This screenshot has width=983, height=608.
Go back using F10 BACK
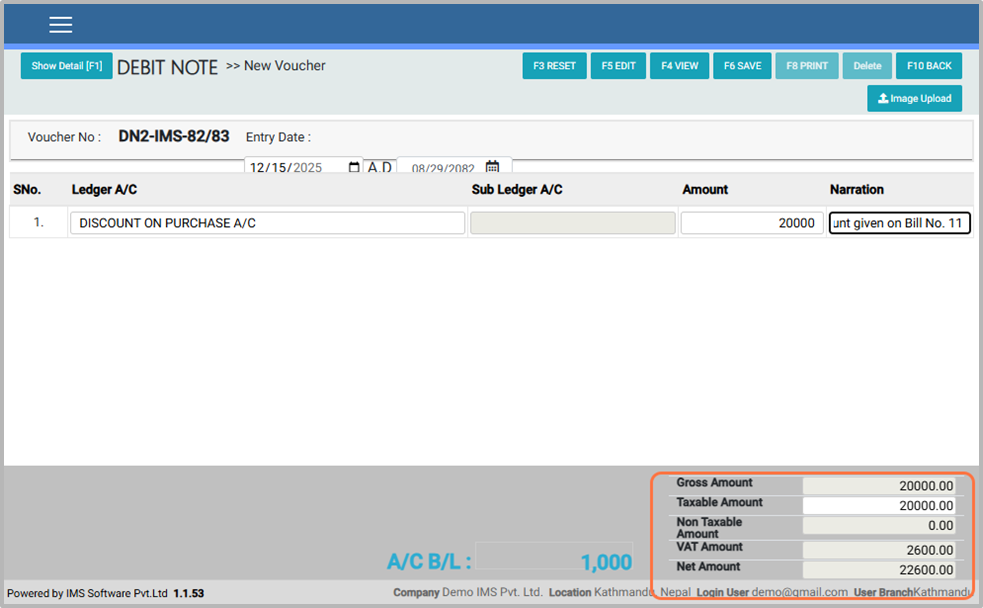(x=928, y=66)
